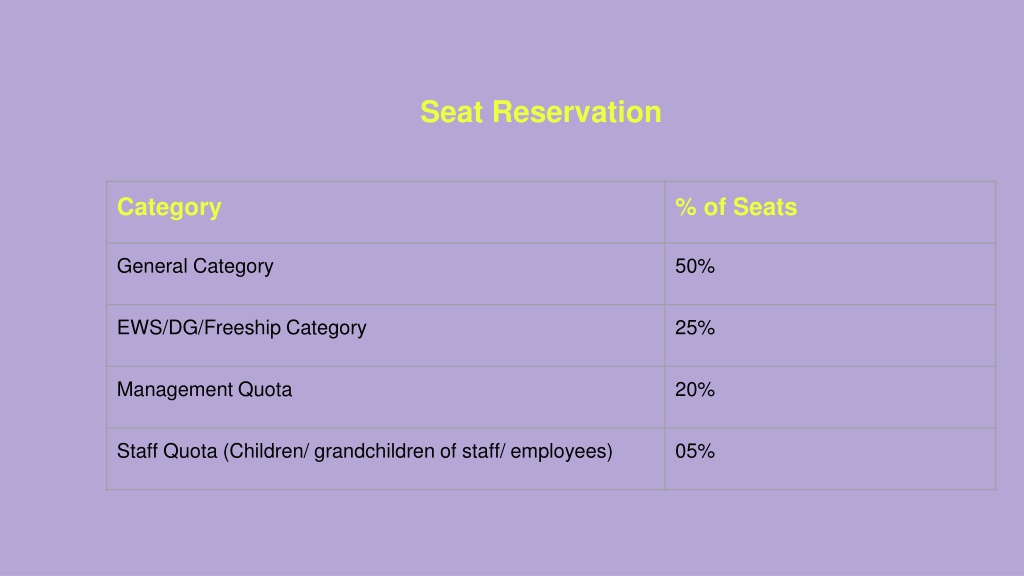Click the word Reservation in title
The width and height of the screenshot is (1024, 576).
point(577,112)
